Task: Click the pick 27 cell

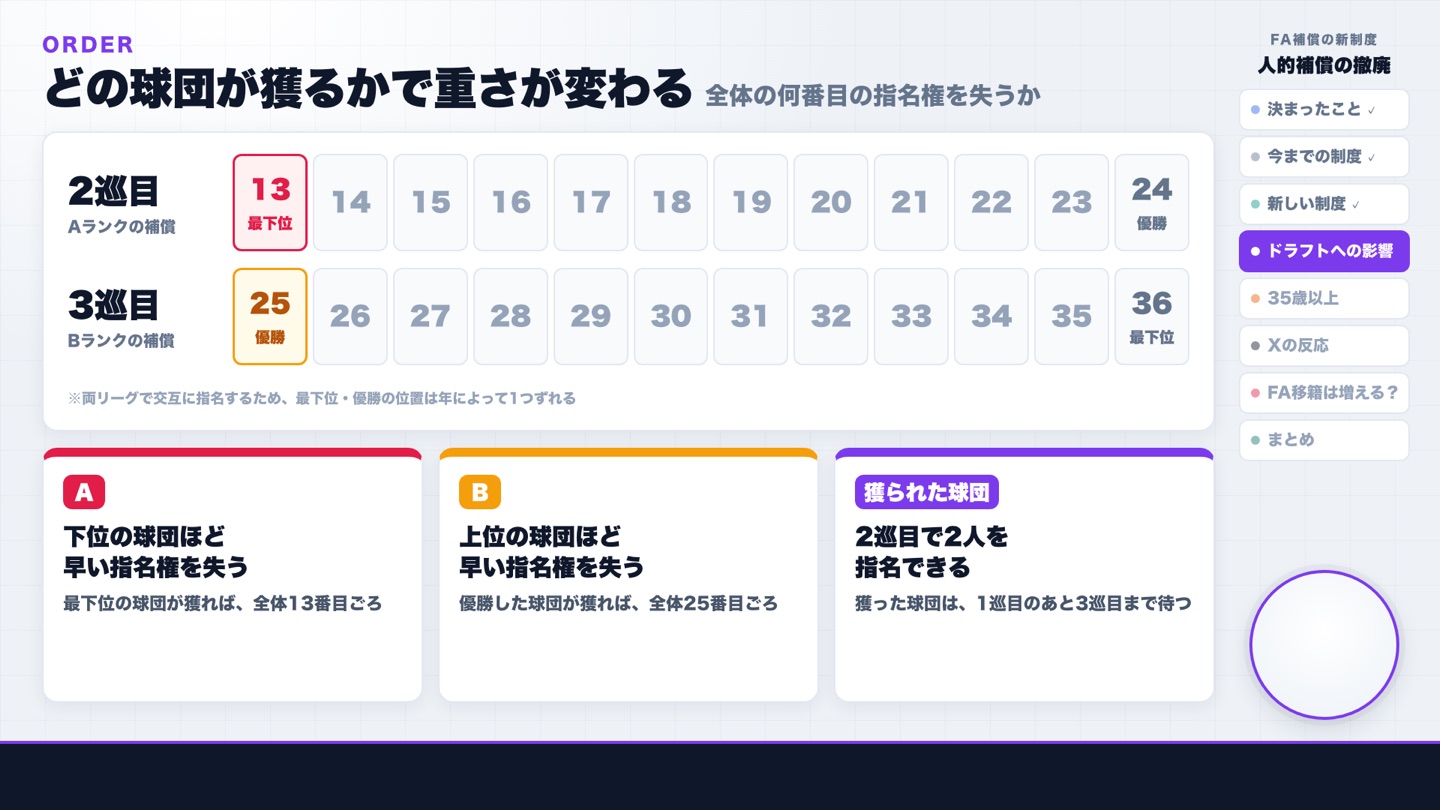Action: tap(430, 316)
